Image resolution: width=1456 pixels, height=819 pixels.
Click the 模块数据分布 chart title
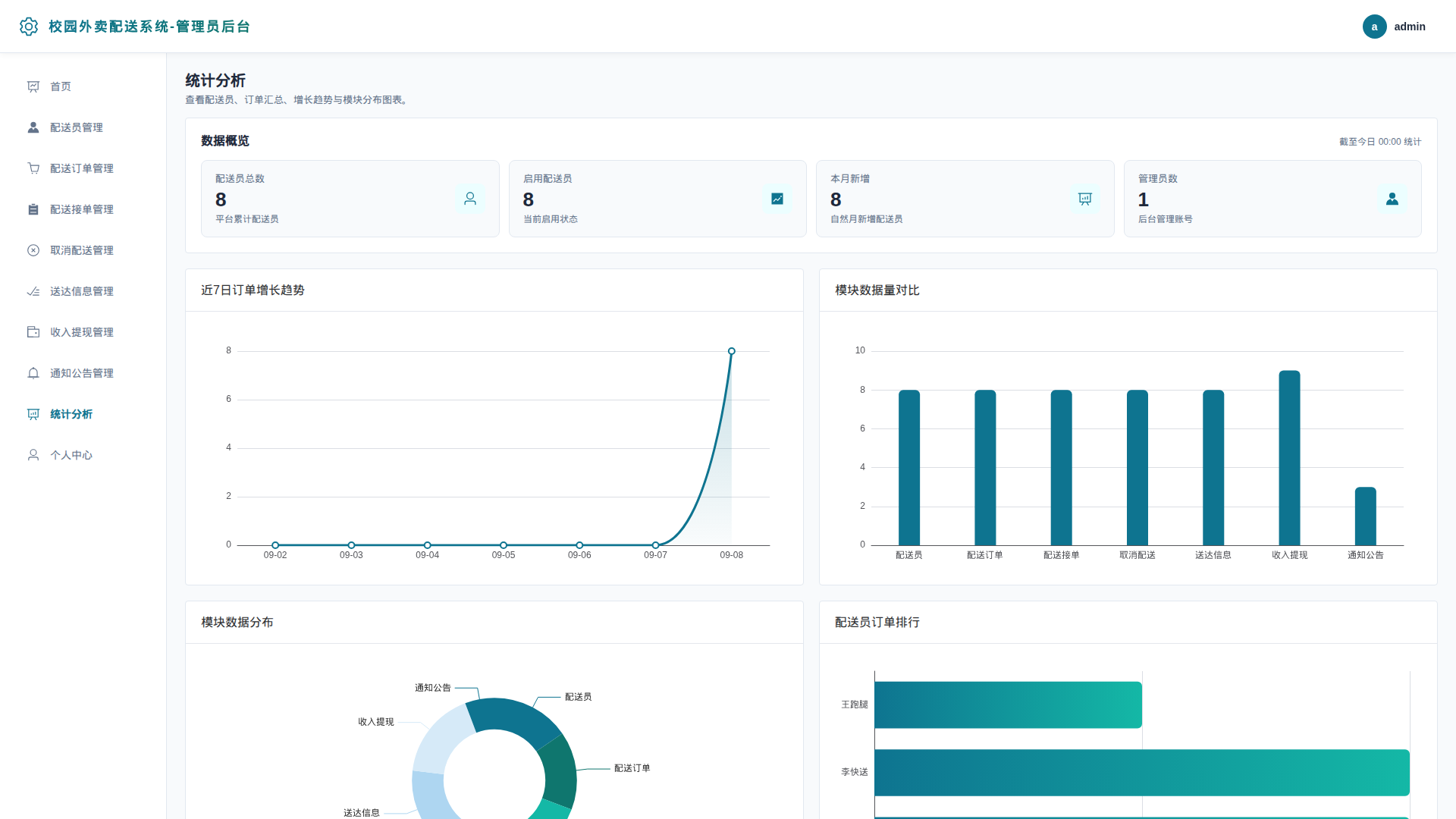tap(237, 623)
